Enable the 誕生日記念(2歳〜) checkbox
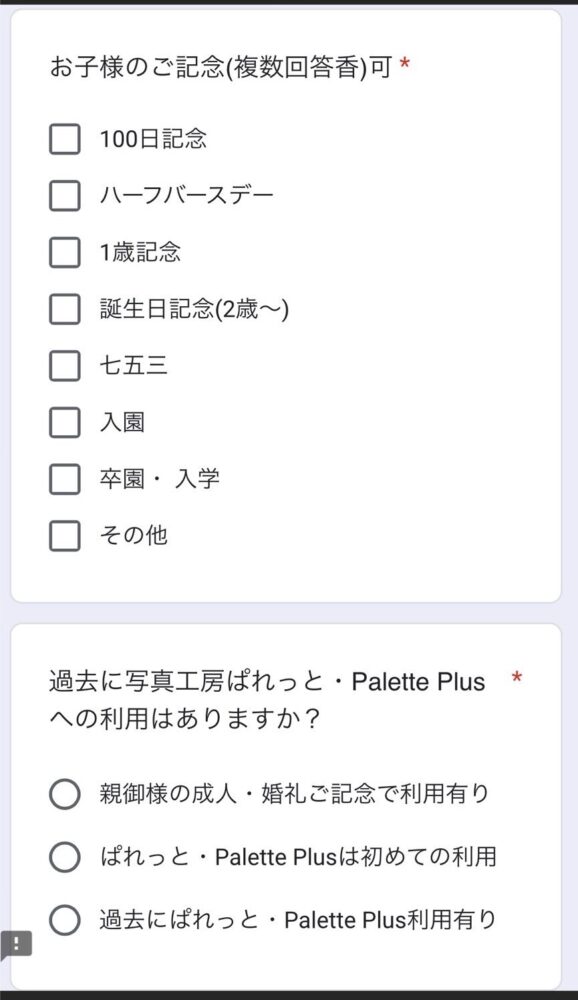The width and height of the screenshot is (578, 1000). click(x=64, y=309)
